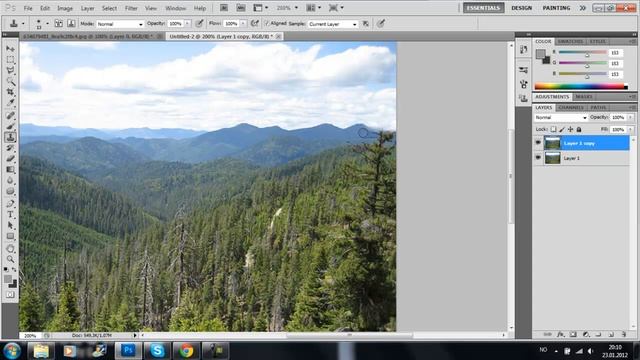The height and width of the screenshot is (360, 640).
Task: Select the Lasso tool
Action: pos(10,71)
